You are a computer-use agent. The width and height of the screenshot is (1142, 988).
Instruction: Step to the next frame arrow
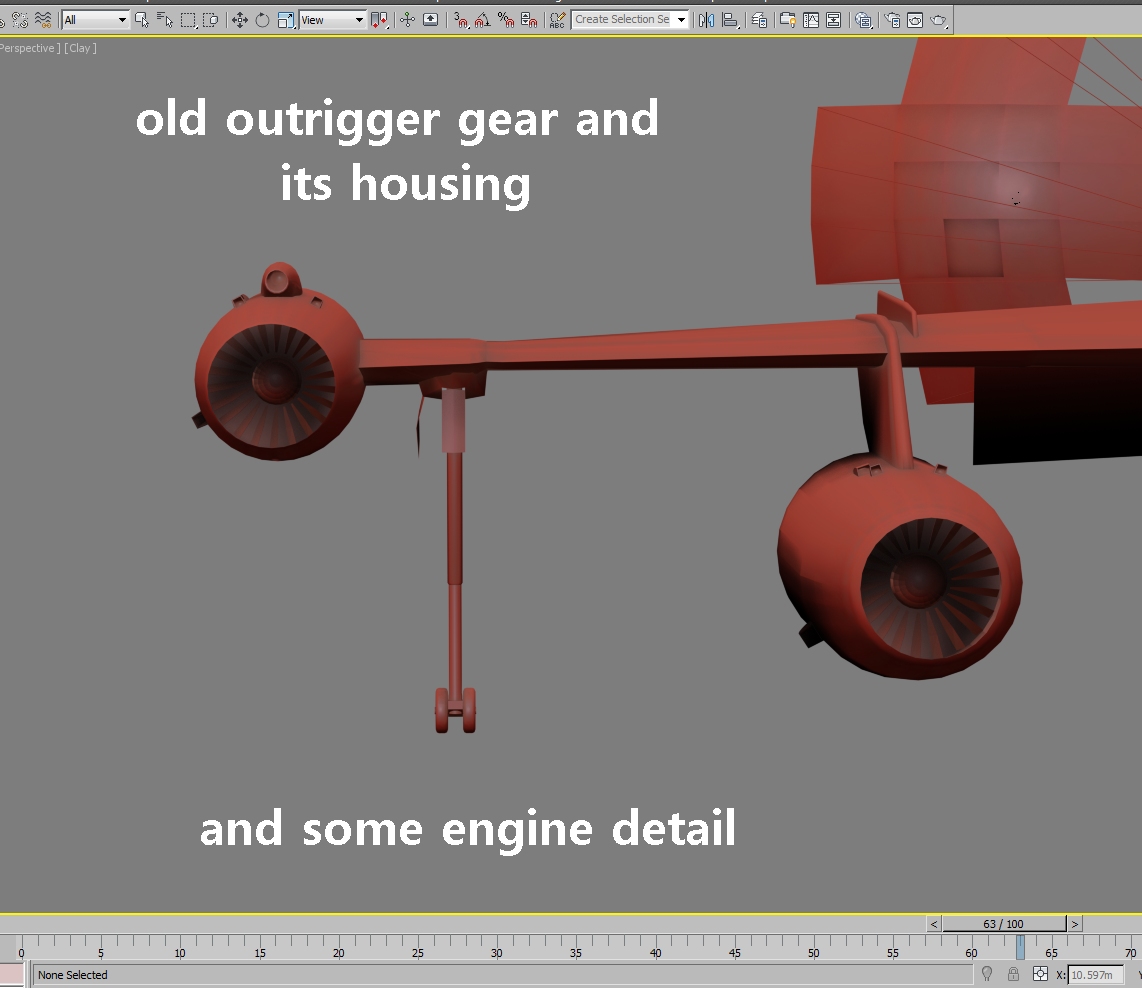(1074, 924)
